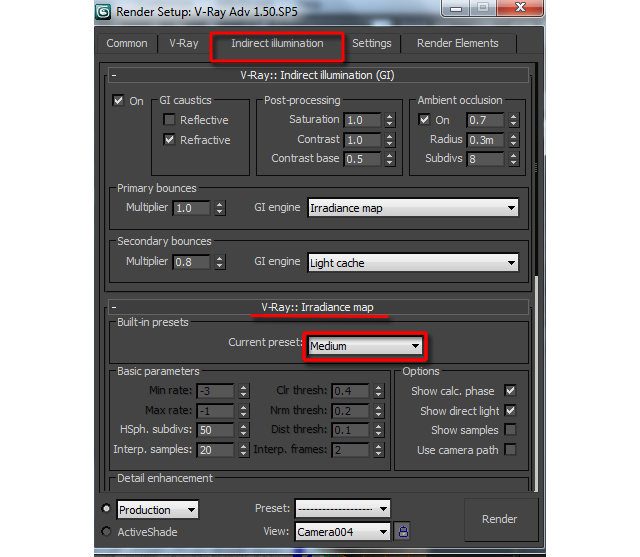Click the Saturation spinner arrows
Screen dimensions: 640x557
click(x=389, y=120)
